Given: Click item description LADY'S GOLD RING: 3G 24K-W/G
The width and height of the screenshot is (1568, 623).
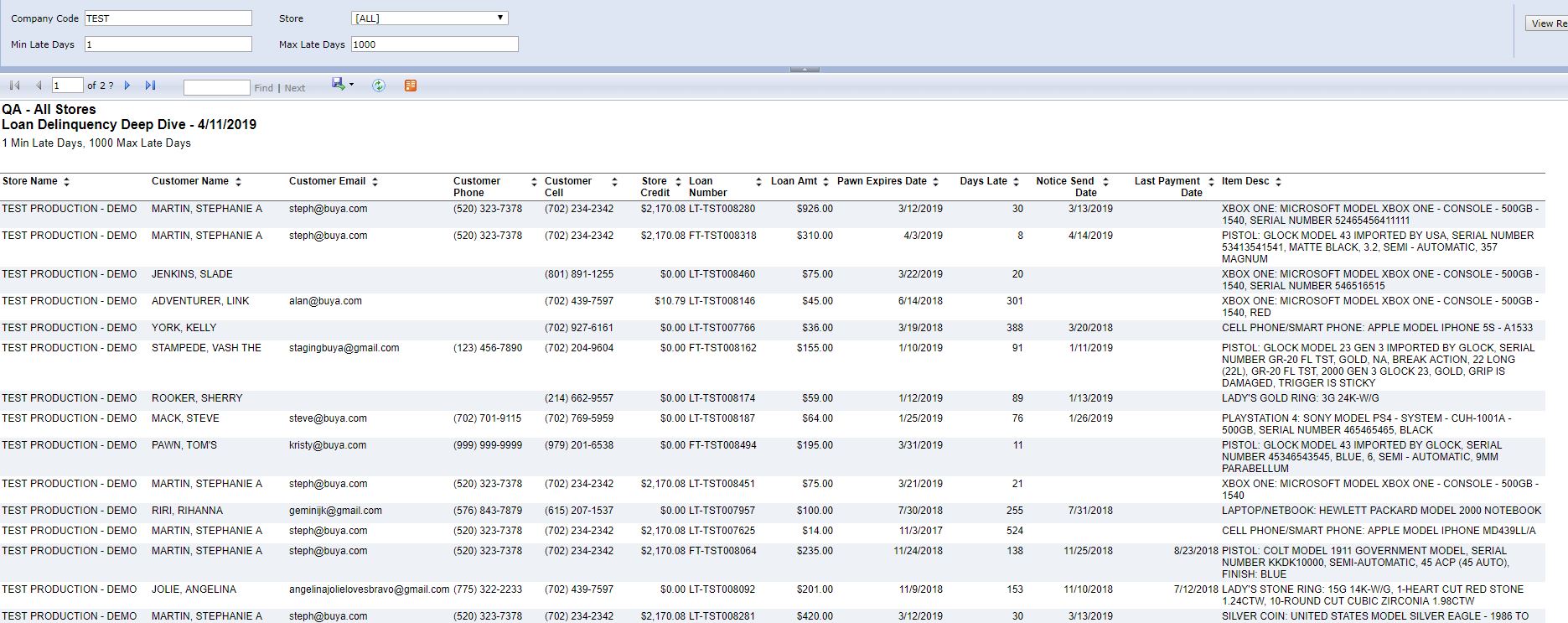Looking at the screenshot, I should [x=1300, y=398].
